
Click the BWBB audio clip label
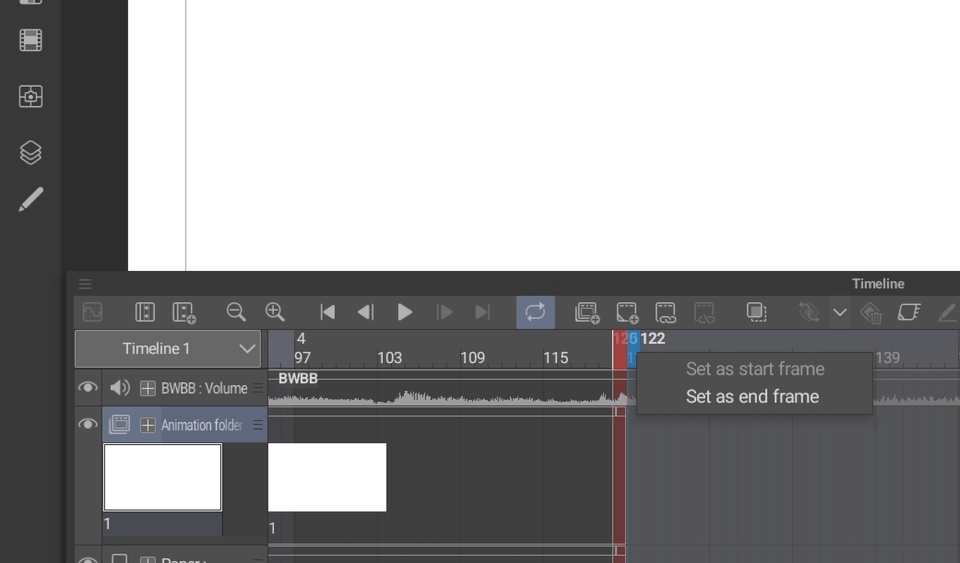[x=298, y=378]
